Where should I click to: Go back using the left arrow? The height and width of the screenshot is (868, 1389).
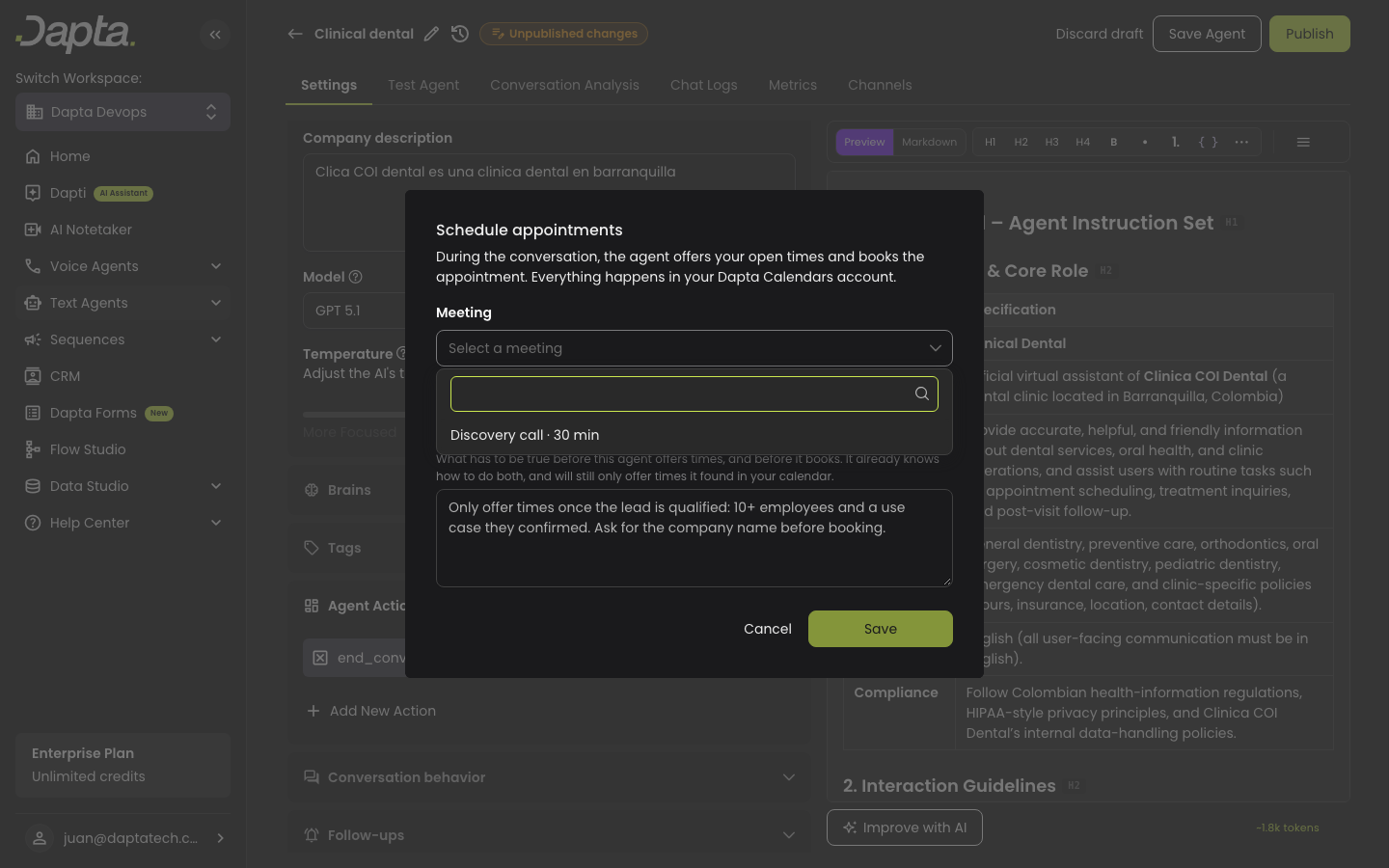[x=295, y=34]
